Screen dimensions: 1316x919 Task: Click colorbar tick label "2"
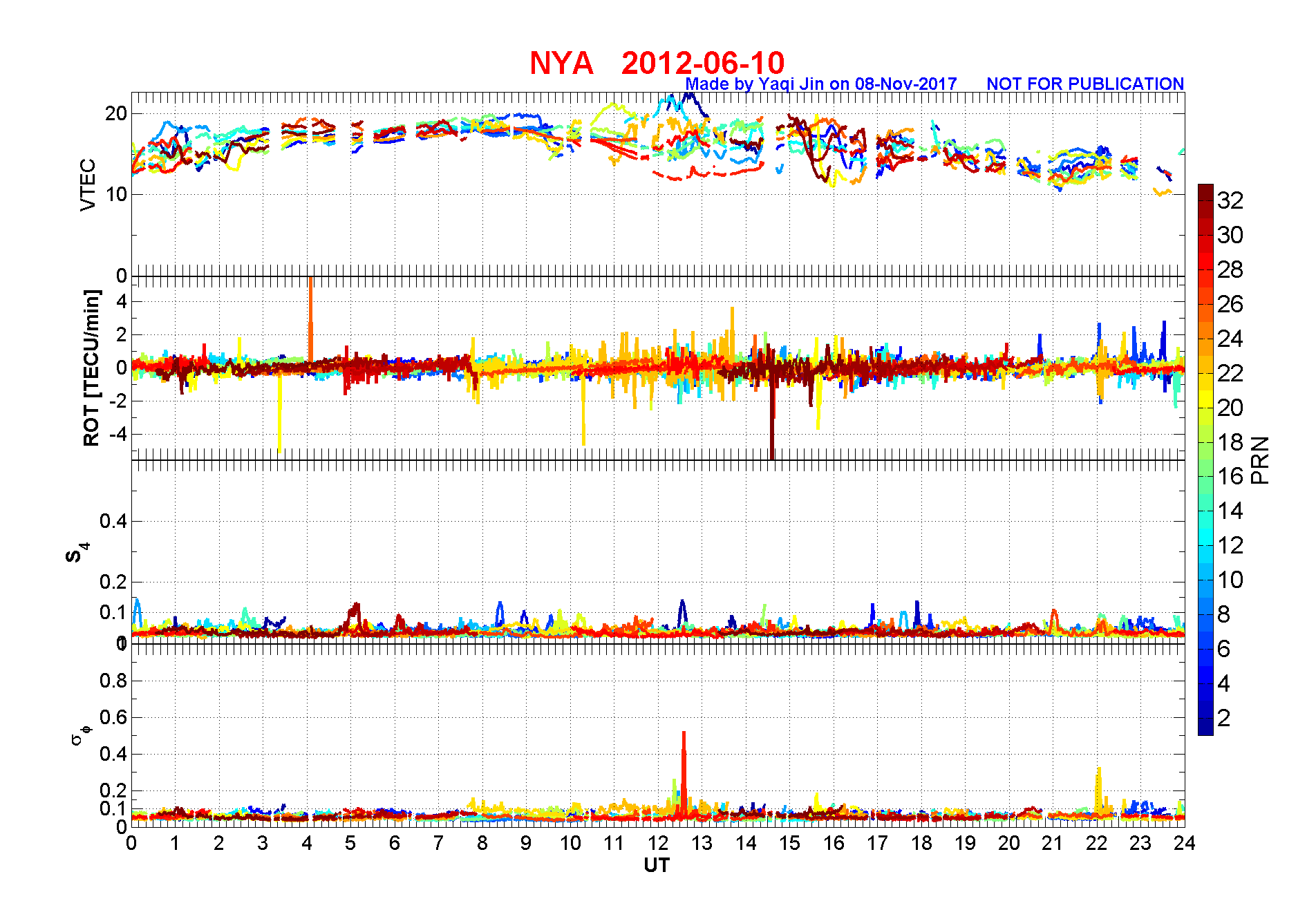(1224, 718)
